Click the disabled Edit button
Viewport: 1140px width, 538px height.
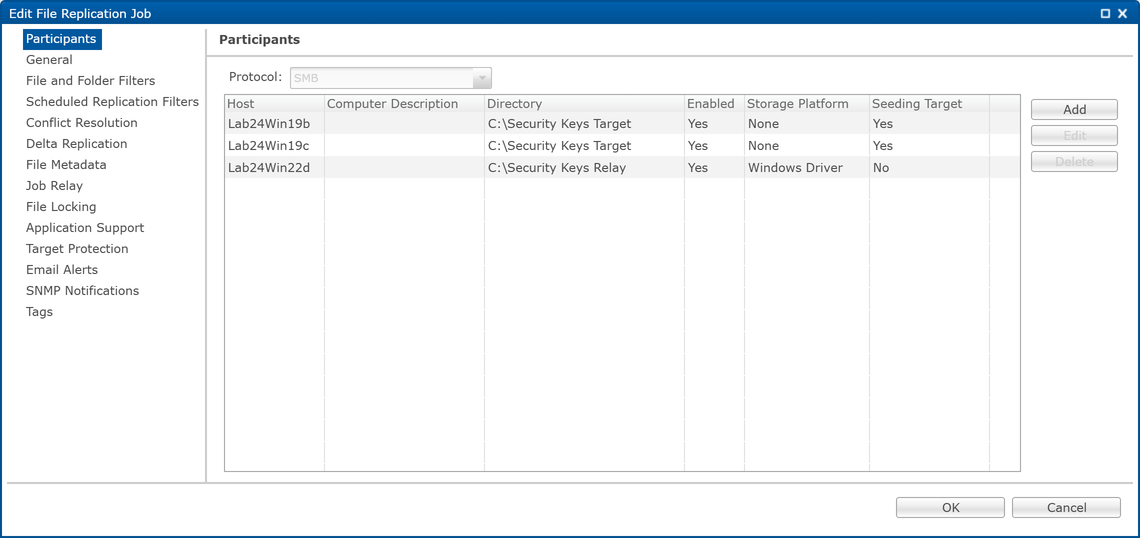click(1074, 135)
